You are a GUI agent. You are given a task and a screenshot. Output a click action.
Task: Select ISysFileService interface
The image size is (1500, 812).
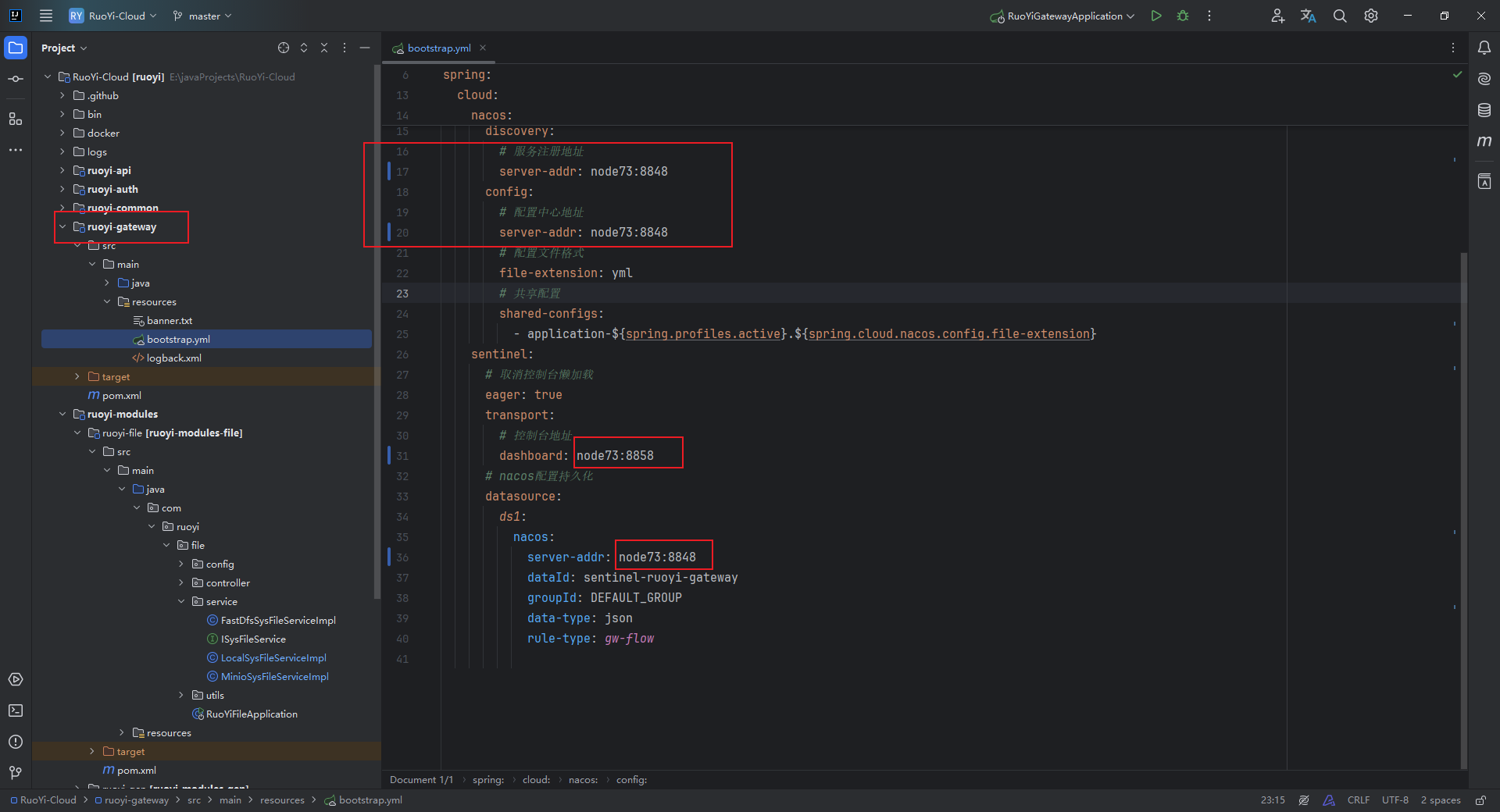(252, 639)
